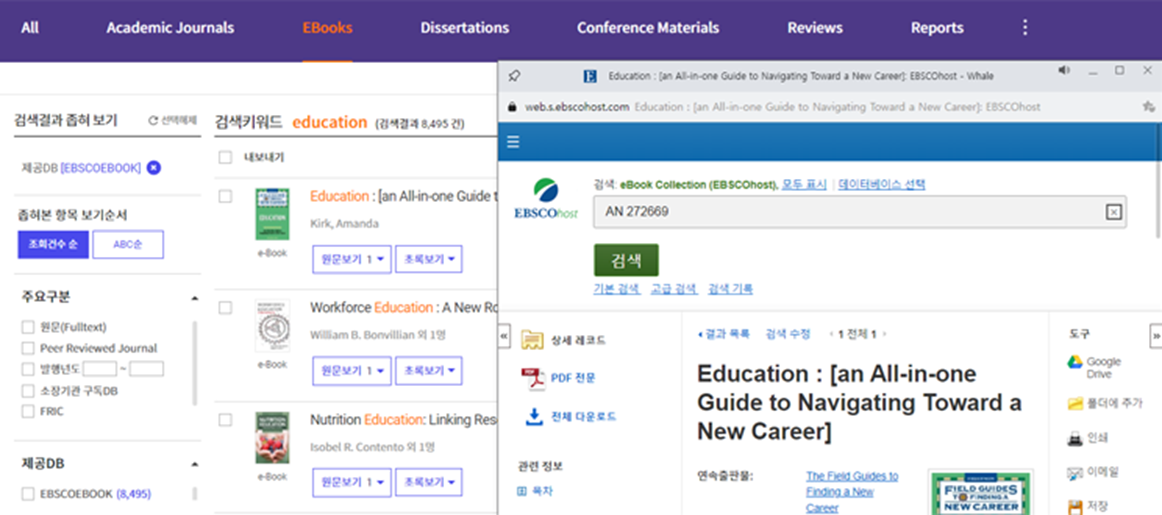Open the 고급 검색 advanced search link
1162x515 pixels.
674,290
